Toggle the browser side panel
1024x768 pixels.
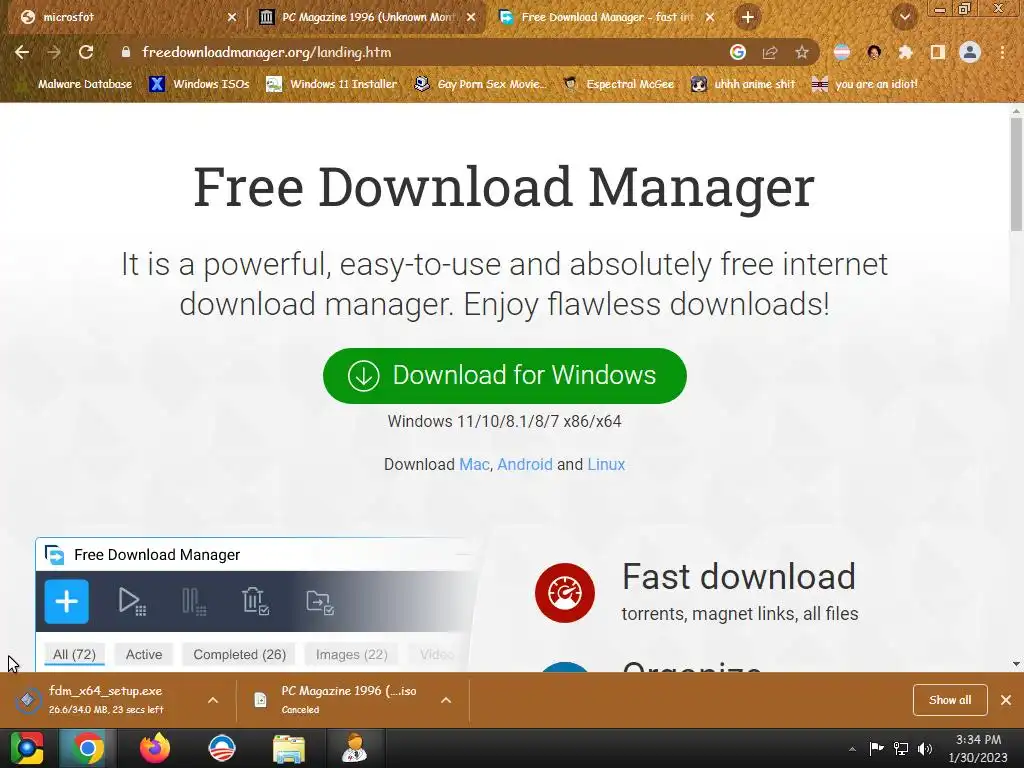click(x=938, y=52)
